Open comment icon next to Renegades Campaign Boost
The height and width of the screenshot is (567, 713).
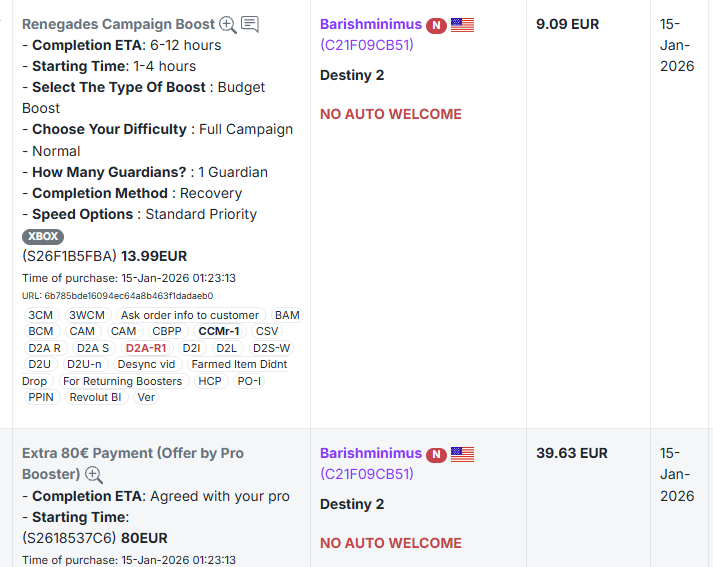tap(250, 24)
